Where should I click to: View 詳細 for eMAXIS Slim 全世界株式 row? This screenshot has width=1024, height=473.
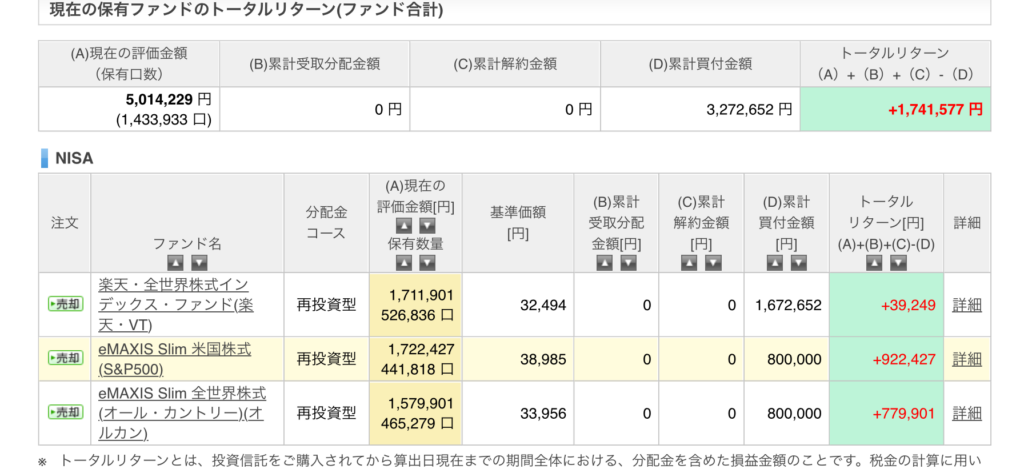(x=966, y=412)
